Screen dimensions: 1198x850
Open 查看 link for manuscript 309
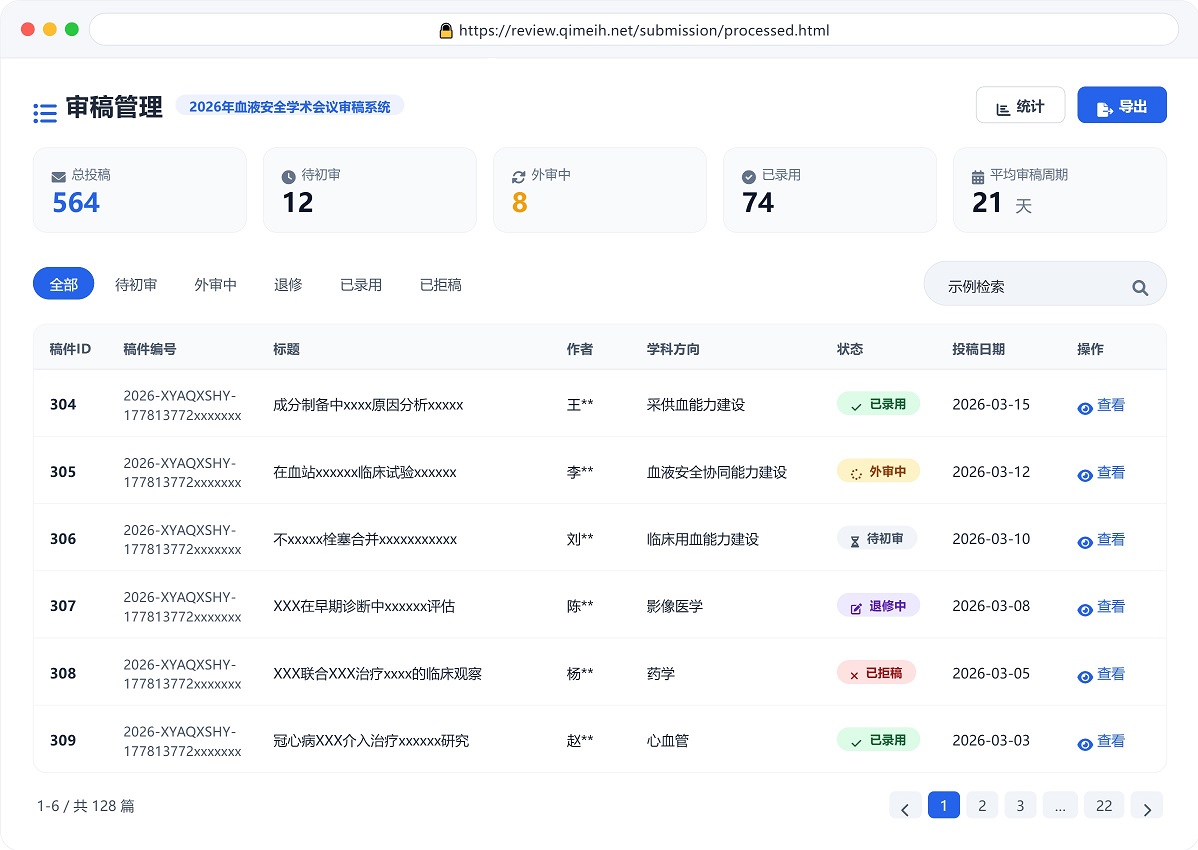pos(1111,741)
